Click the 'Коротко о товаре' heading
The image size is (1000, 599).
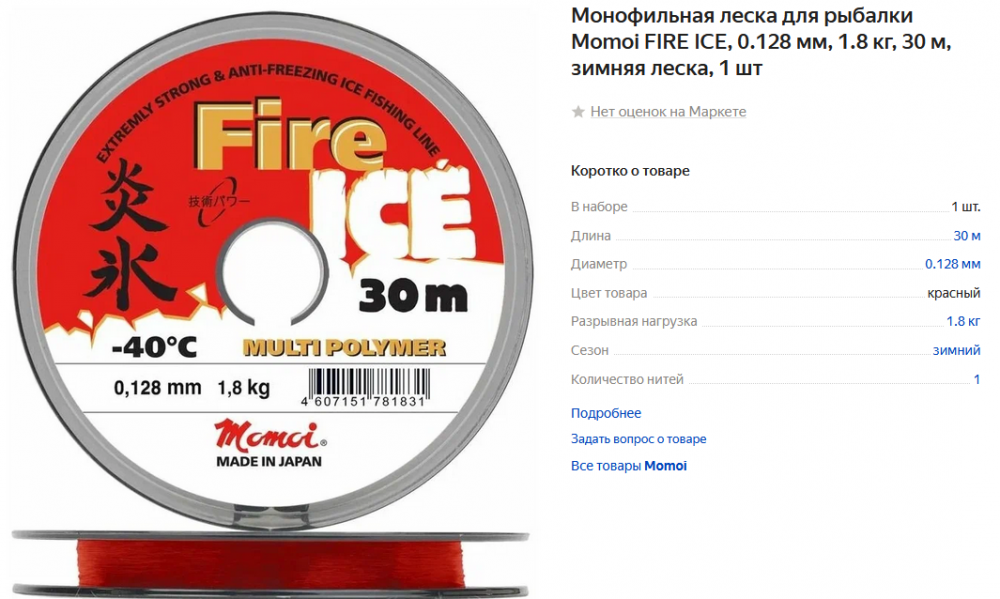point(630,171)
